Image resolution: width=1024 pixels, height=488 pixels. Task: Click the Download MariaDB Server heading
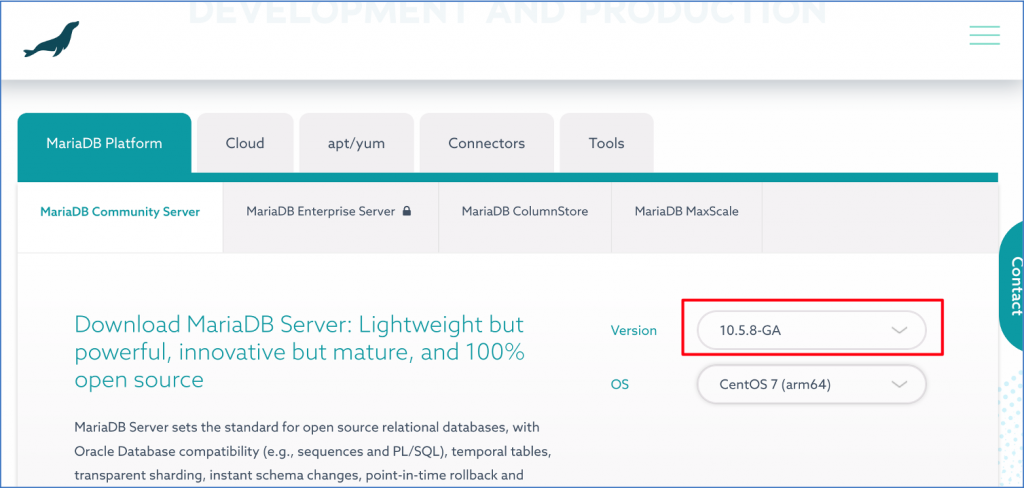coord(300,351)
